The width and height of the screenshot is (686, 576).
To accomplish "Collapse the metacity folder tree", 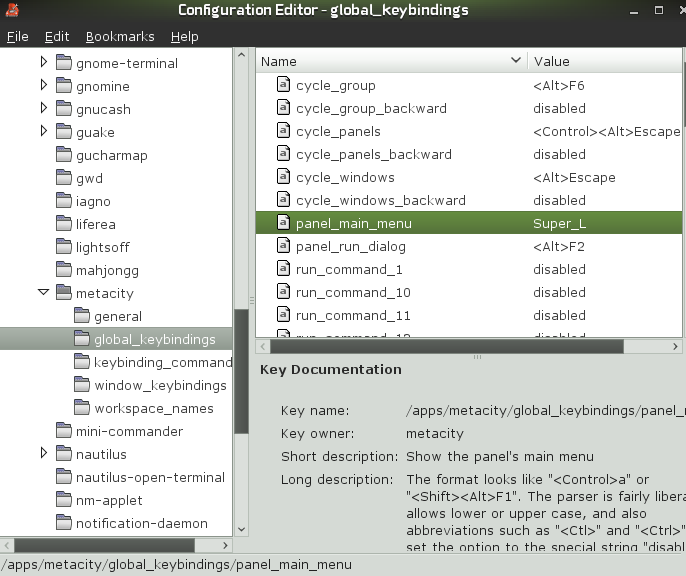I will pos(44,293).
